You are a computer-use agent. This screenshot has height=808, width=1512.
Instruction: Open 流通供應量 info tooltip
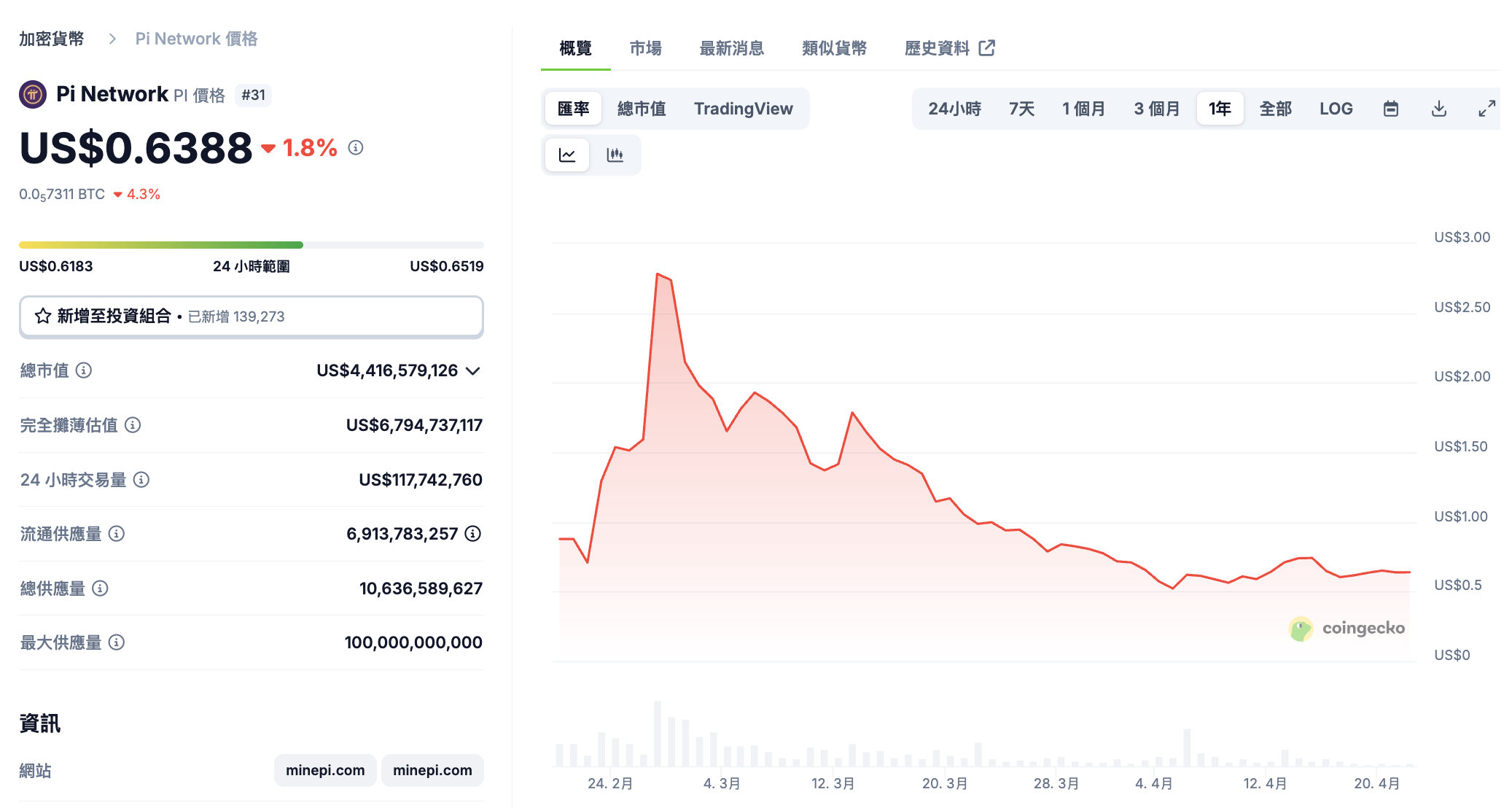[x=115, y=534]
